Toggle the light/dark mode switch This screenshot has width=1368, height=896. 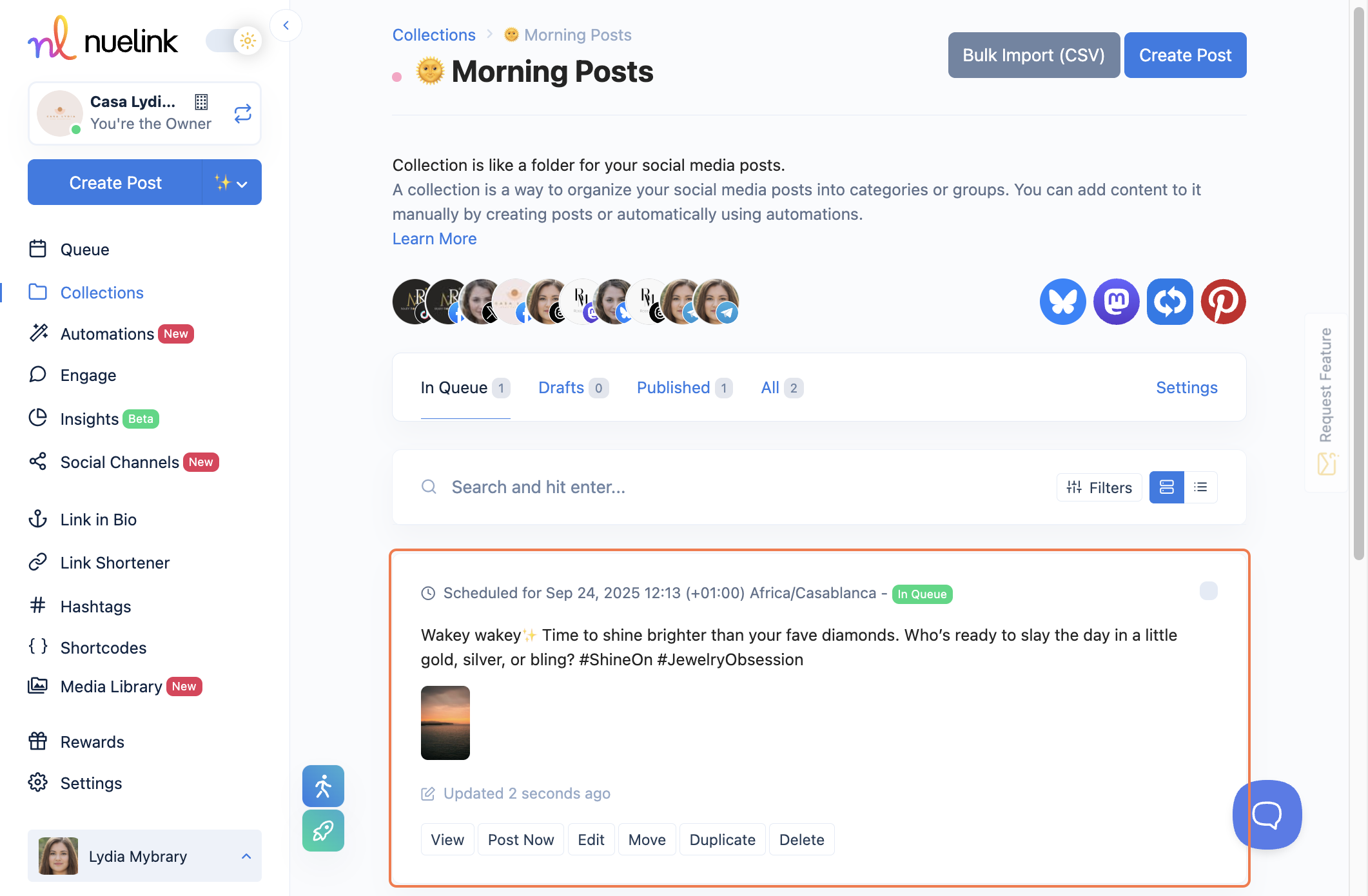(233, 41)
